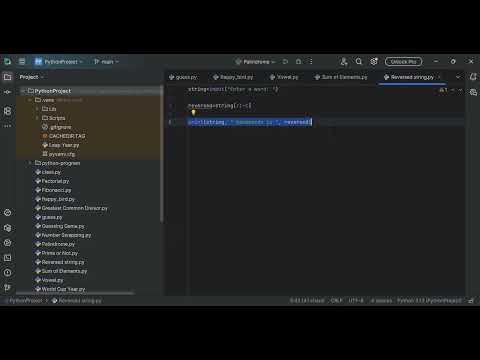
Task: Open Factorial.py in the project tree
Action: (x=52, y=181)
